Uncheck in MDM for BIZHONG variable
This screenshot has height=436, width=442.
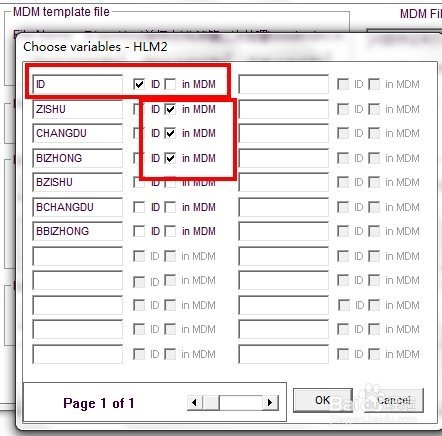point(170,158)
